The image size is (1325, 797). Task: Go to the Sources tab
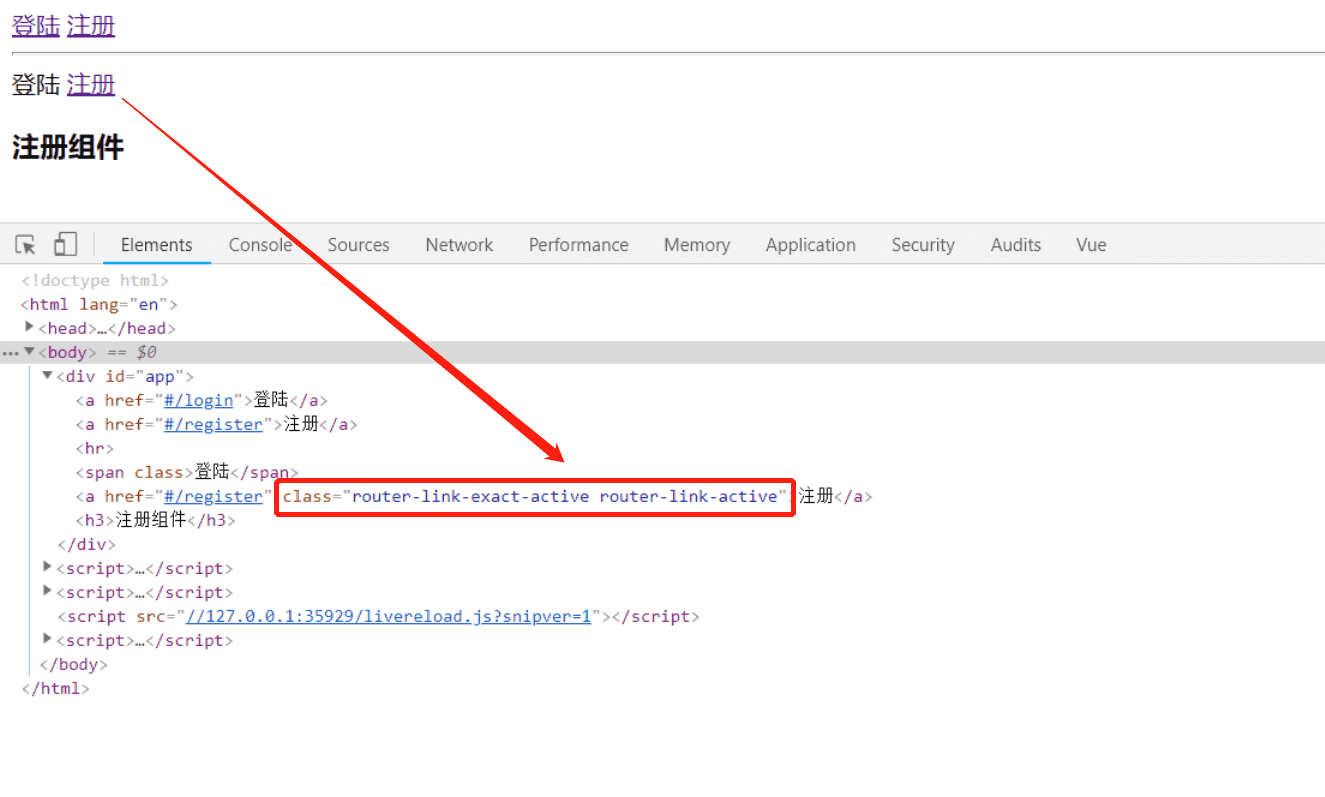[358, 245]
